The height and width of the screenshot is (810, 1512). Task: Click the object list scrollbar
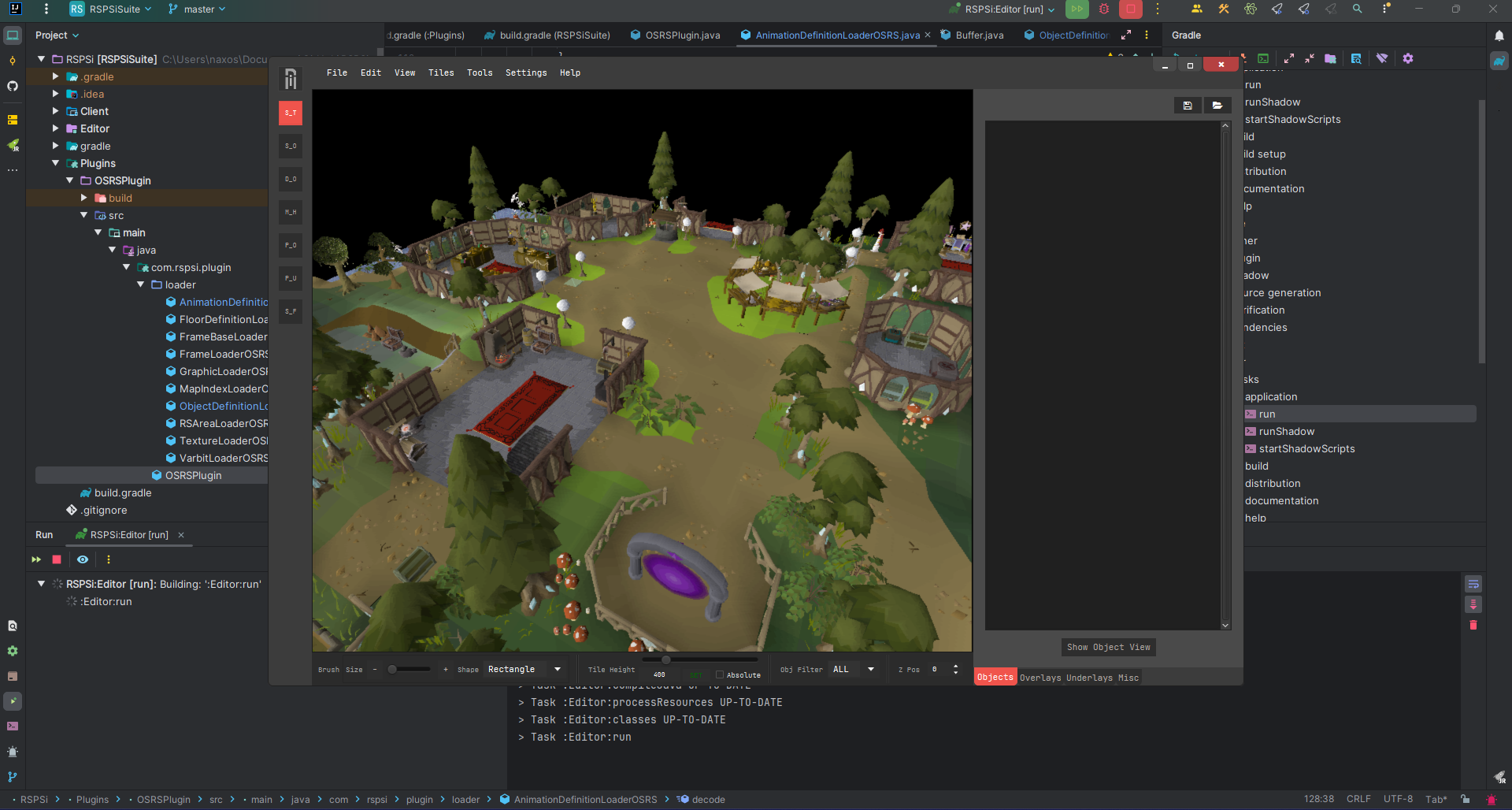point(1225,375)
